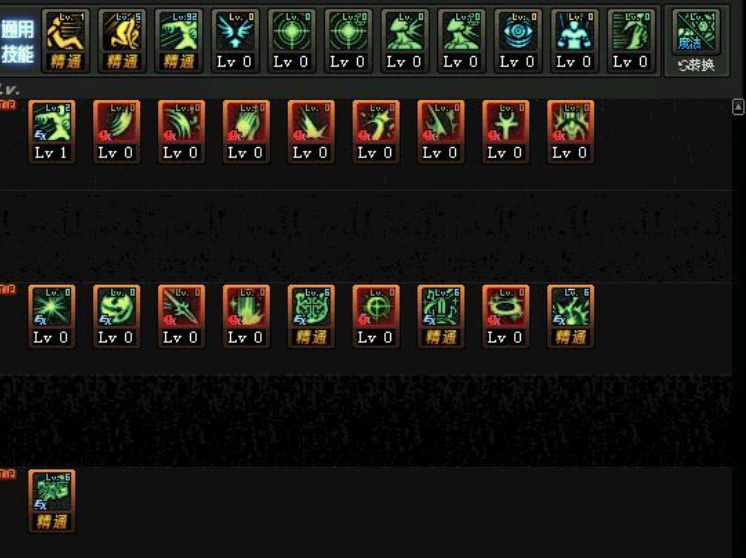This screenshot has height=558, width=746.
Task: Click the red EX spear skill icon
Action: [181, 316]
